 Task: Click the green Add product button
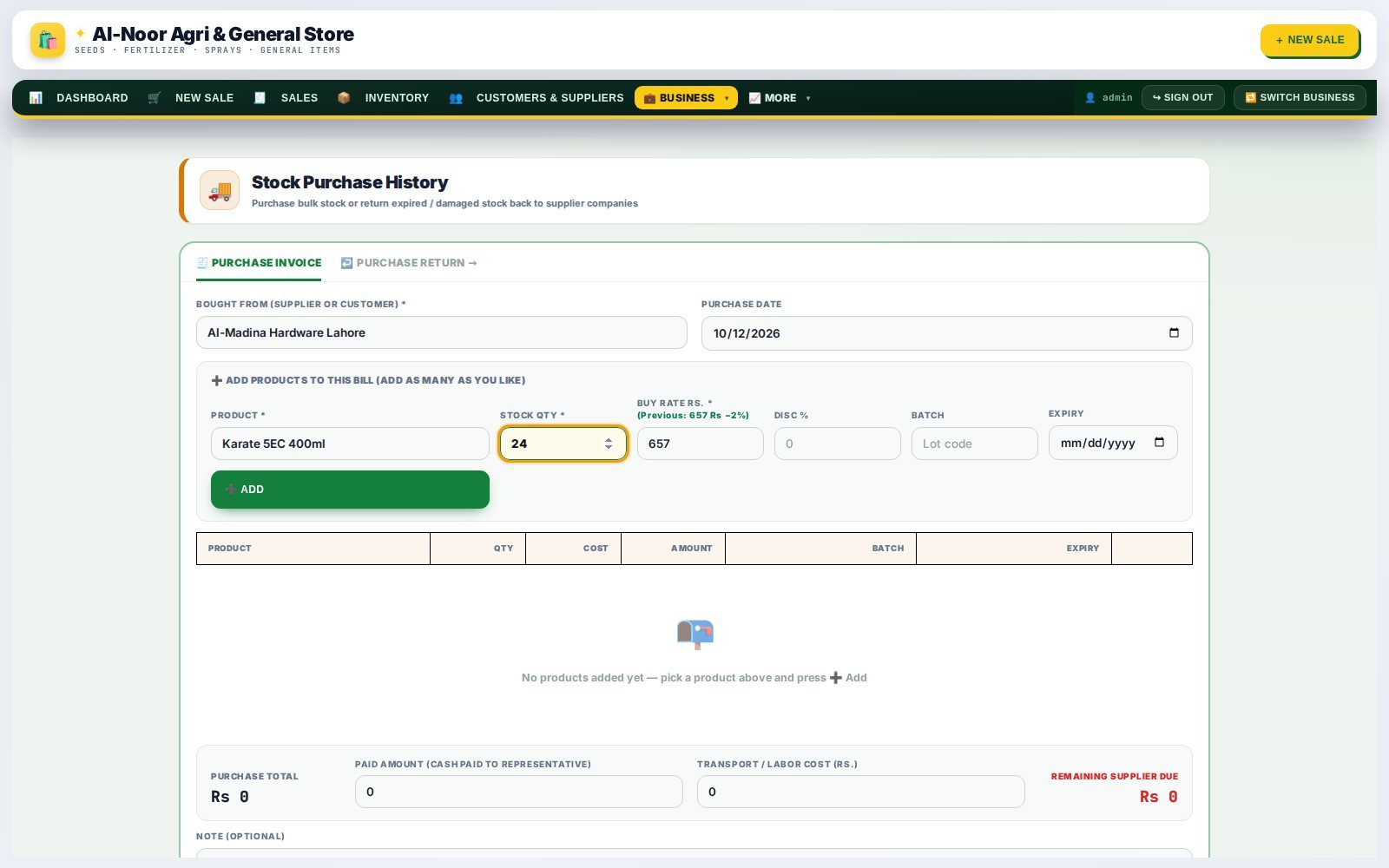350,490
